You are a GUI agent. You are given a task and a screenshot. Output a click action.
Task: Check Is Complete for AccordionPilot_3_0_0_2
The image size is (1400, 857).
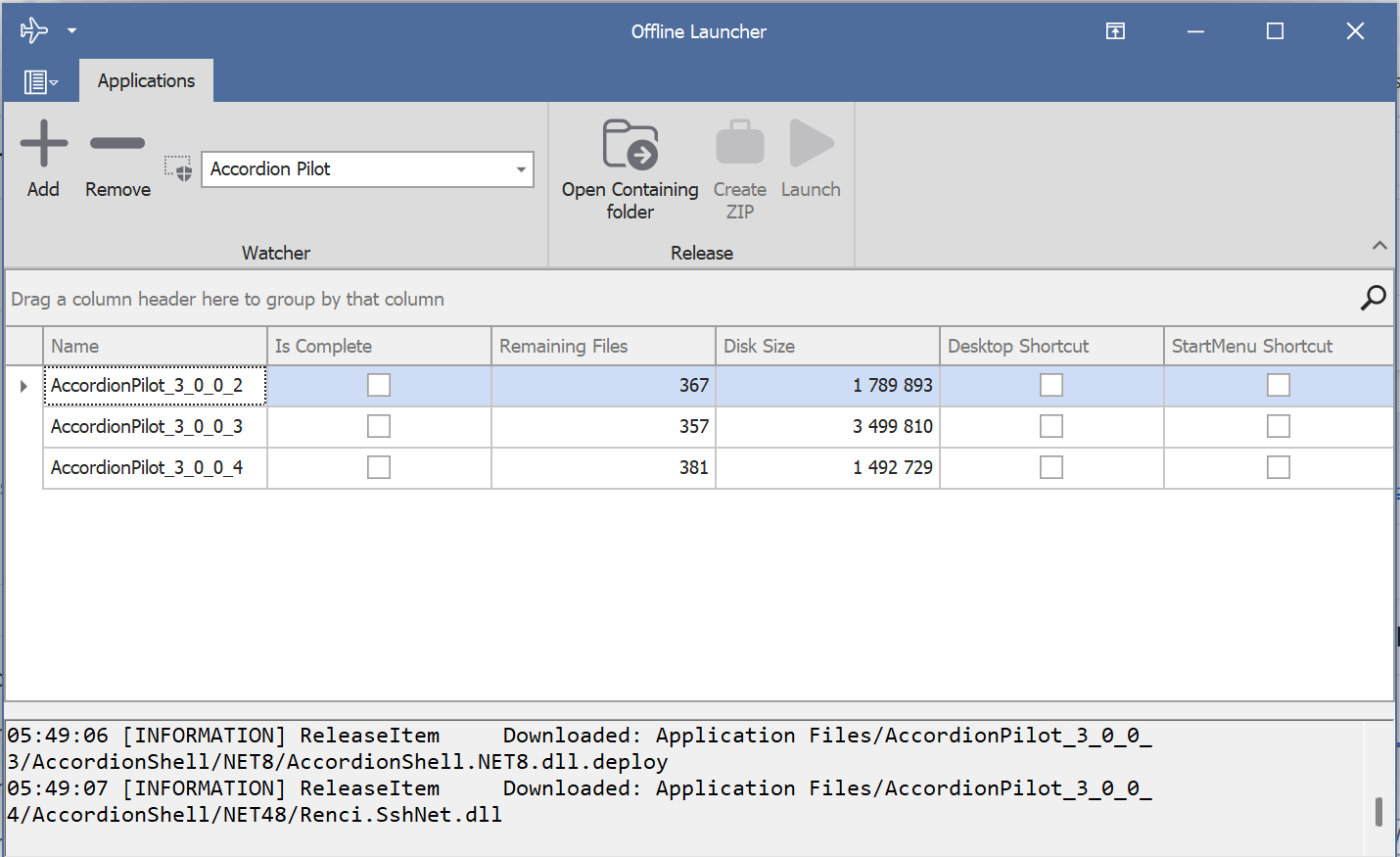pyautogui.click(x=379, y=385)
